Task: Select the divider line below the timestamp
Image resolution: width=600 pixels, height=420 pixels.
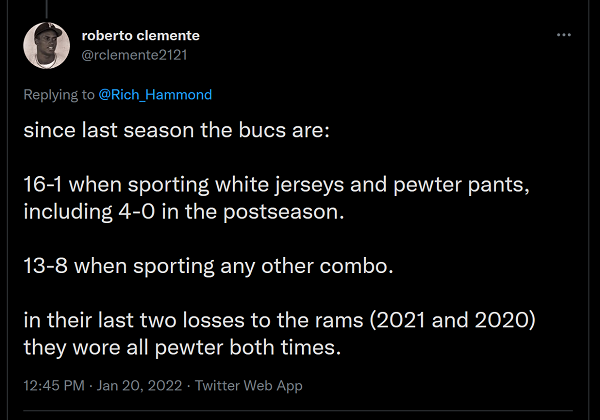Action: click(298, 411)
